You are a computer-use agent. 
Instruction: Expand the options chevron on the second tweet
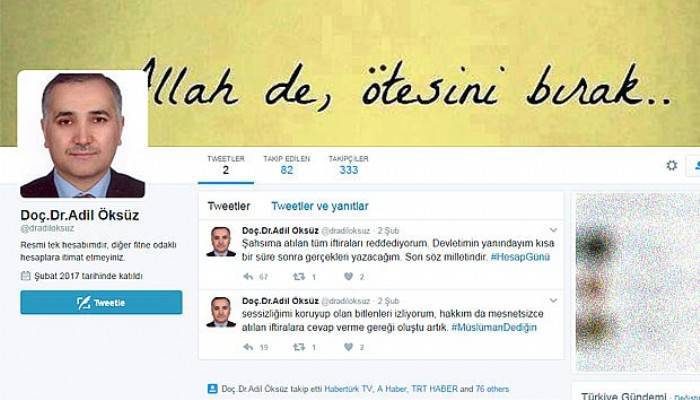[554, 301]
